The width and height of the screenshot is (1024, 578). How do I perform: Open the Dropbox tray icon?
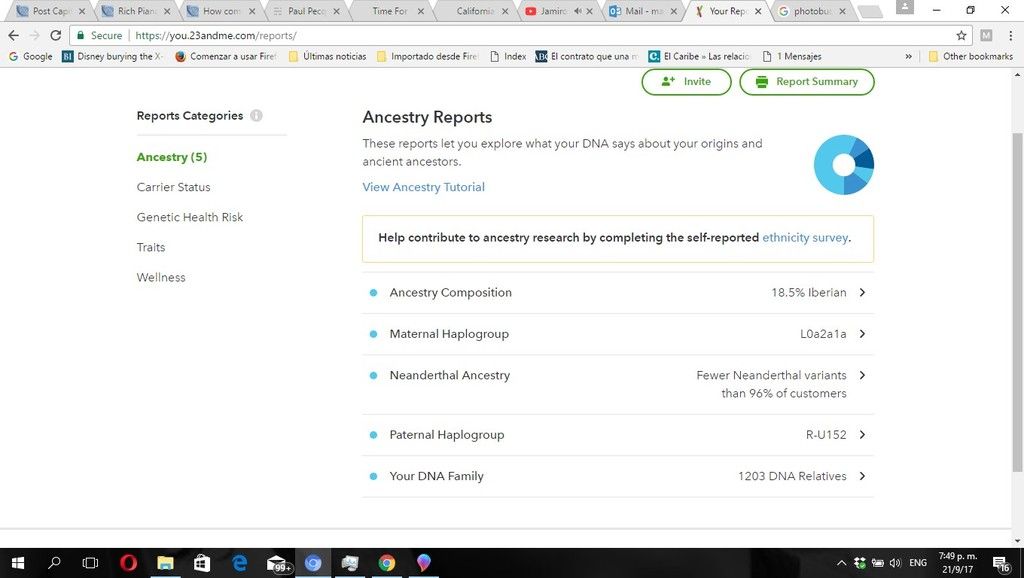[860, 562]
